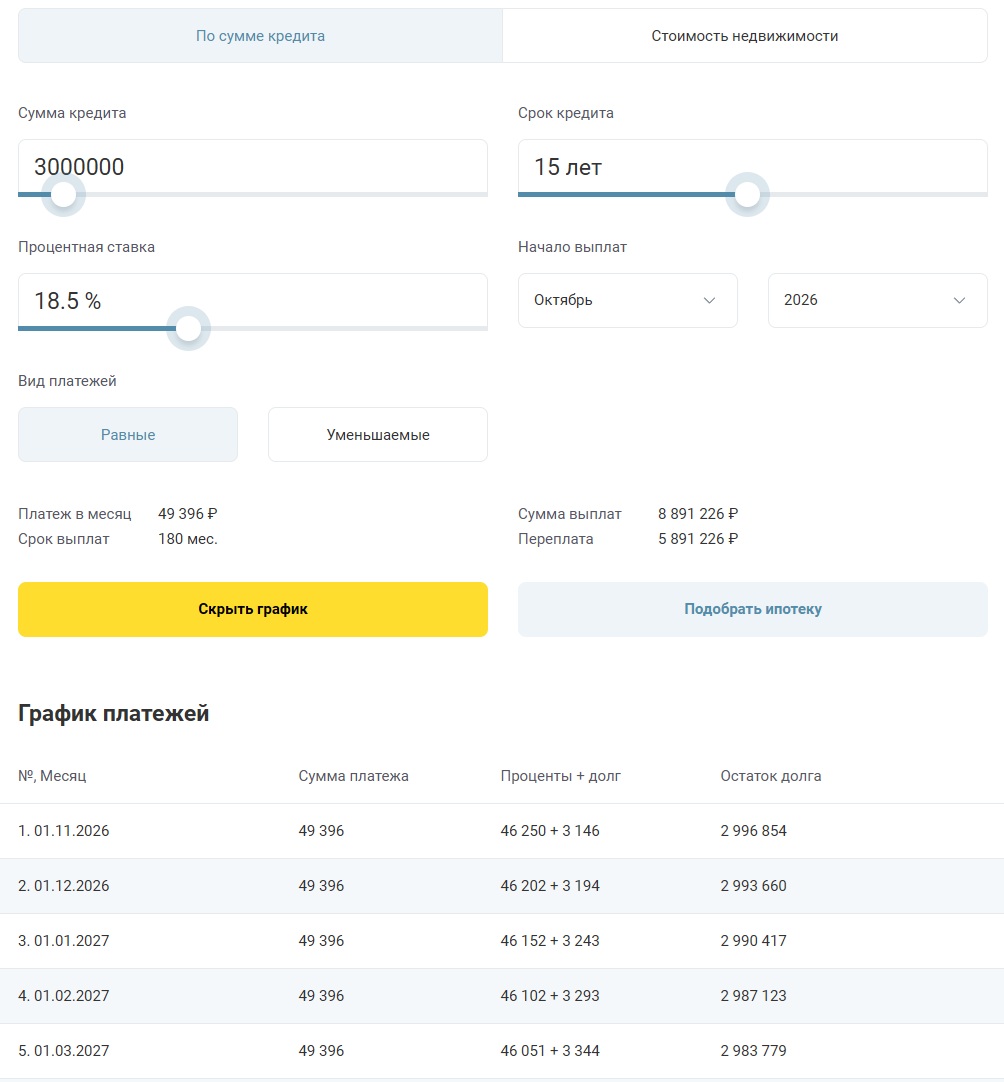This screenshot has height=1082, width=1004.
Task: Click the Скрыть график button
Action: (x=253, y=609)
